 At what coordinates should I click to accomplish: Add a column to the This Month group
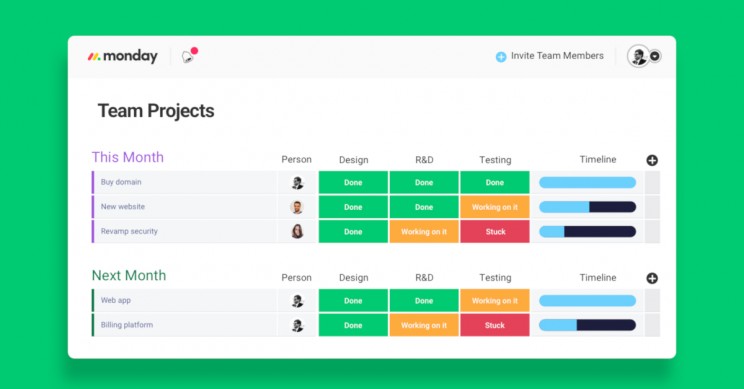[x=652, y=160]
